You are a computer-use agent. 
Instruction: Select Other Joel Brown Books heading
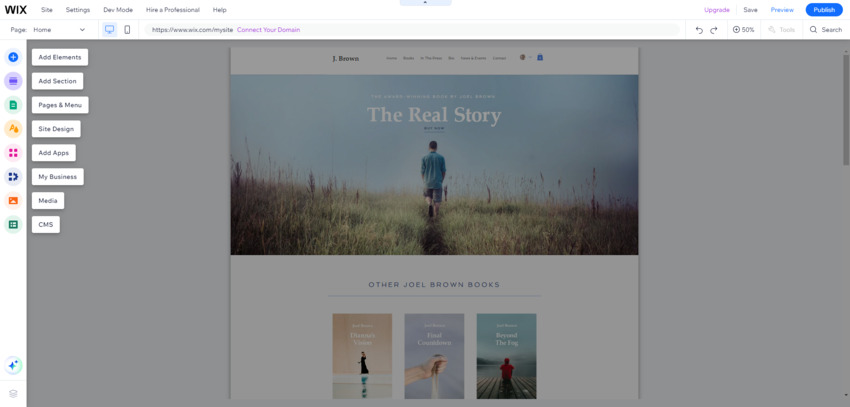[x=434, y=285]
